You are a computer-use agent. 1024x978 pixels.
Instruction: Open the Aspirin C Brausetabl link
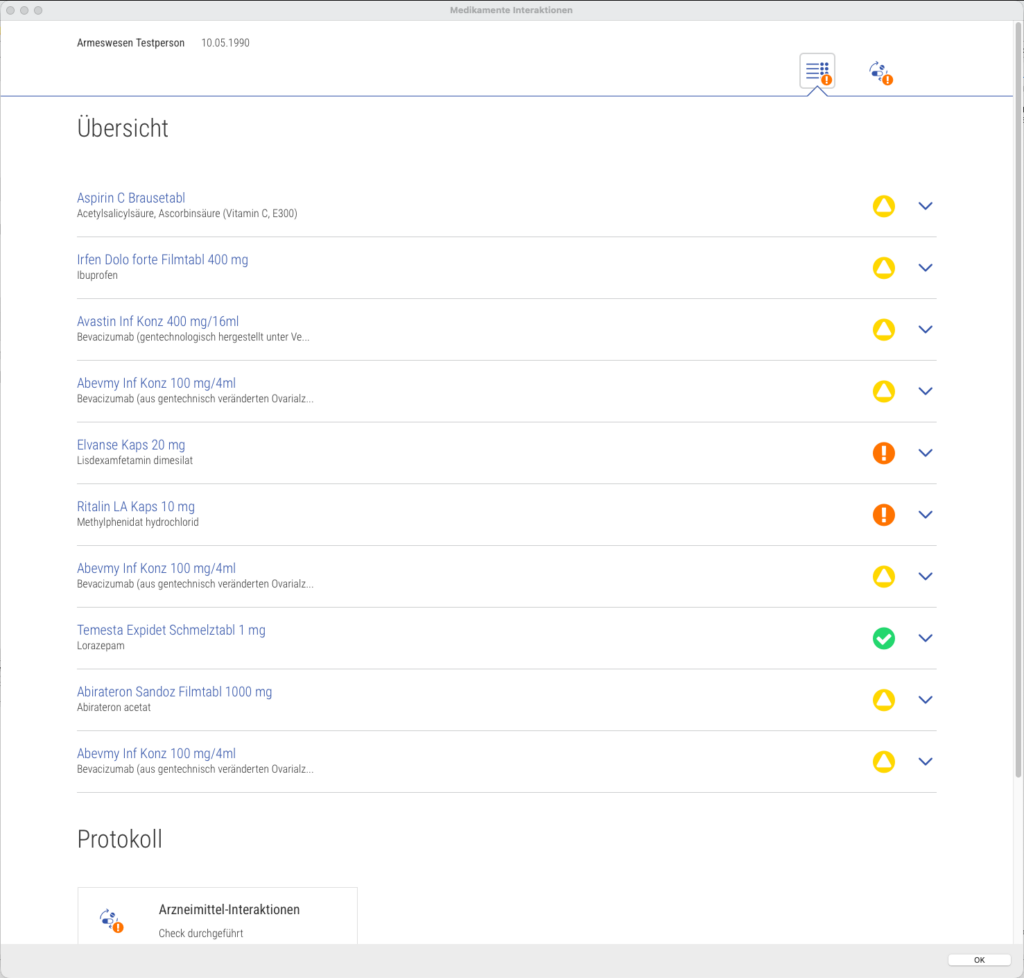pos(131,198)
